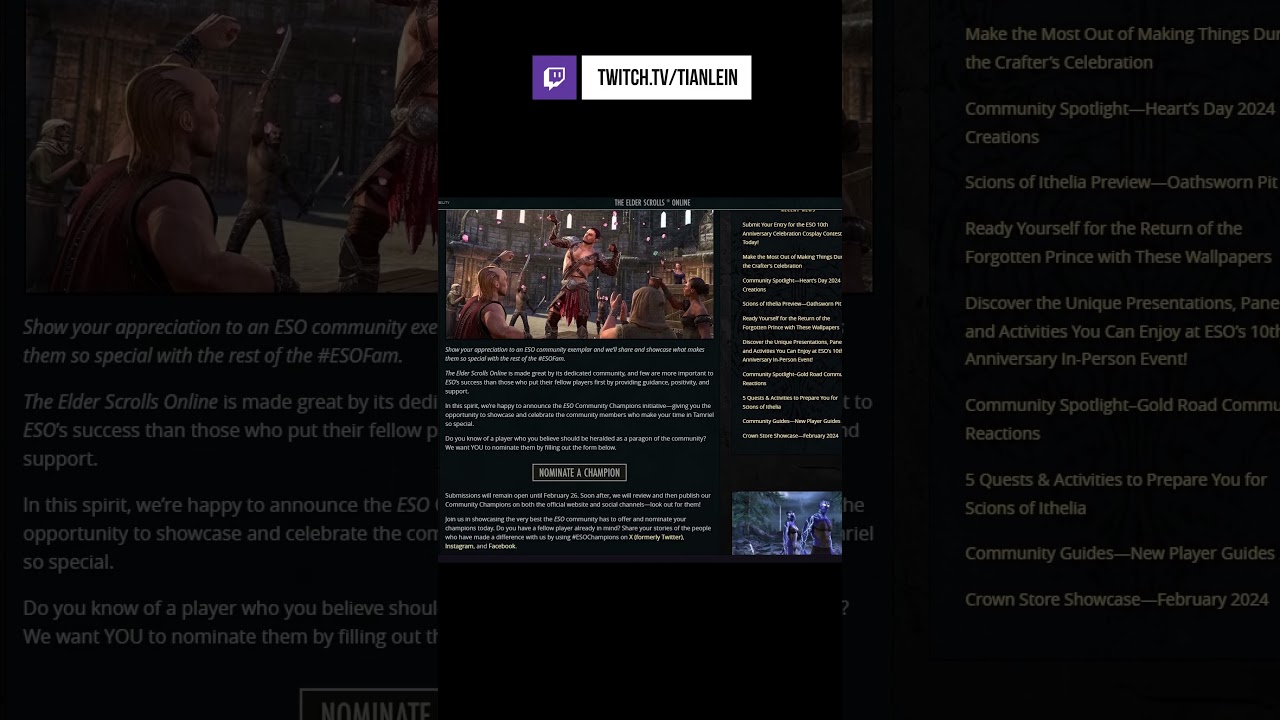Image resolution: width=1280 pixels, height=720 pixels.
Task: Open the arena celebration hero image in the article
Action: (x=580, y=275)
